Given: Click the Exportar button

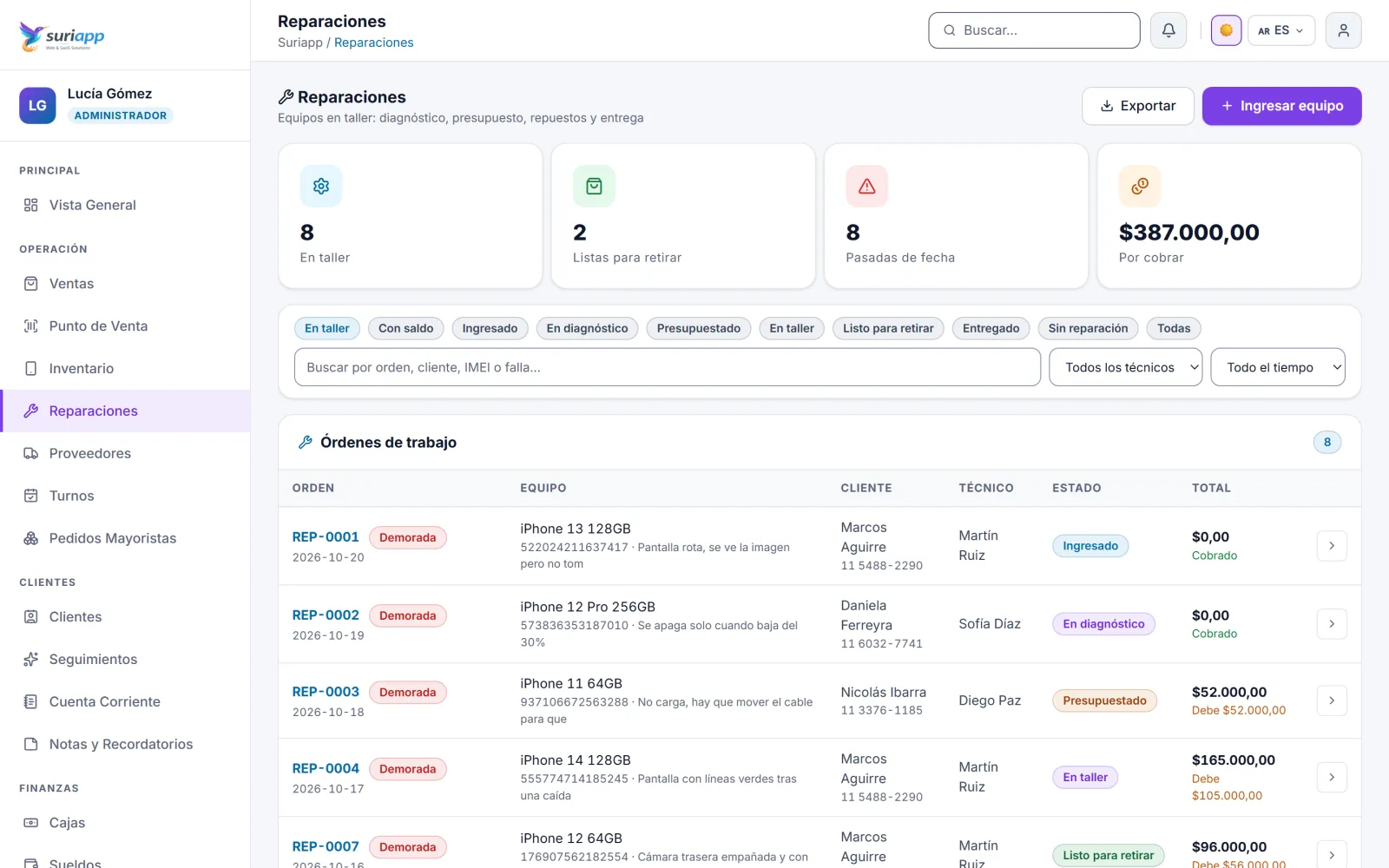Looking at the screenshot, I should coord(1138,106).
